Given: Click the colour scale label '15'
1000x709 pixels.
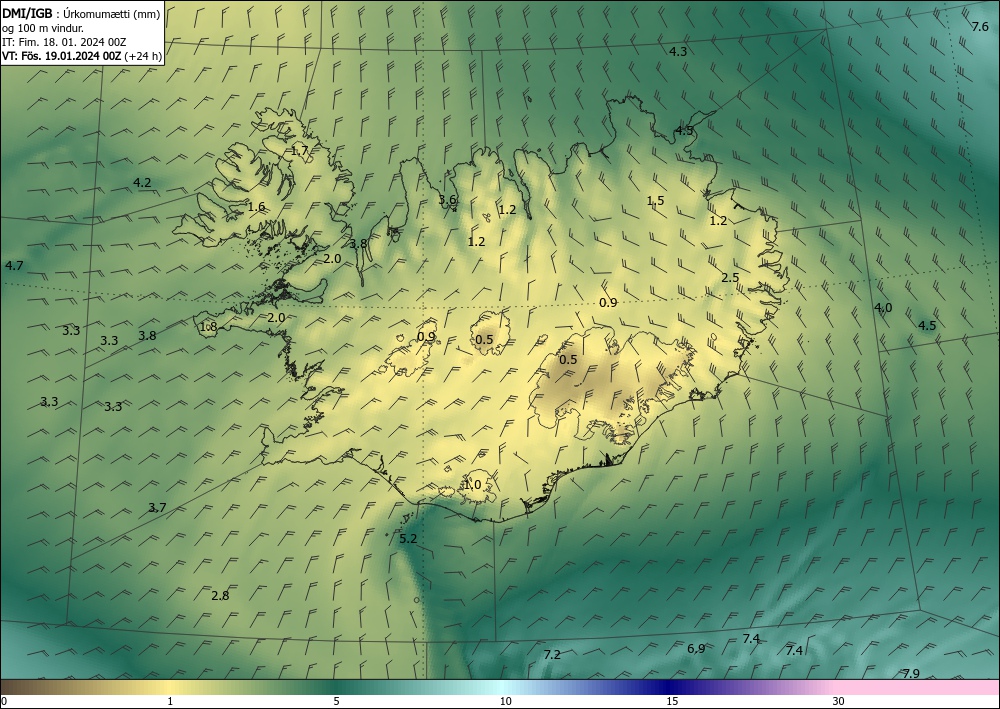Looking at the screenshot, I should [672, 702].
